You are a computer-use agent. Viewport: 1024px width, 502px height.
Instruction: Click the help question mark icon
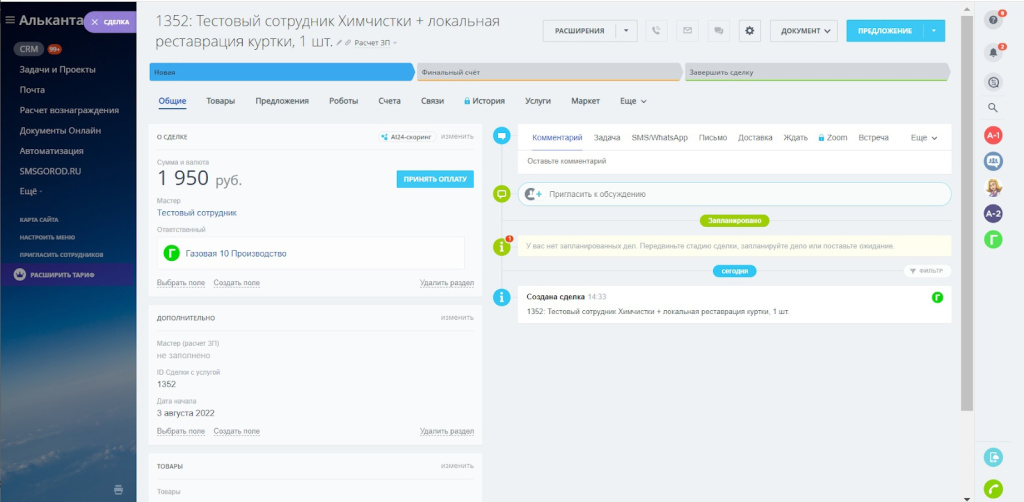click(993, 20)
